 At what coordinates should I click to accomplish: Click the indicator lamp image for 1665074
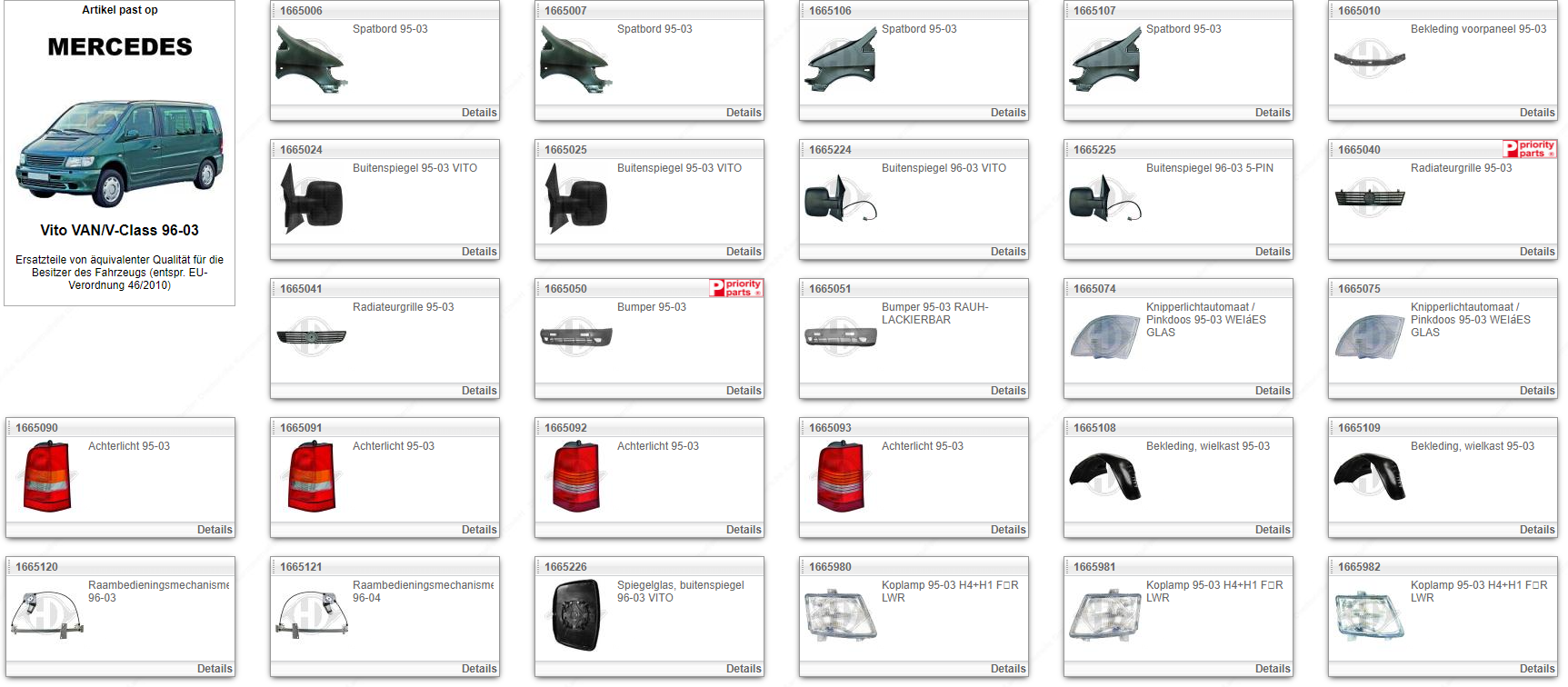tap(1104, 337)
